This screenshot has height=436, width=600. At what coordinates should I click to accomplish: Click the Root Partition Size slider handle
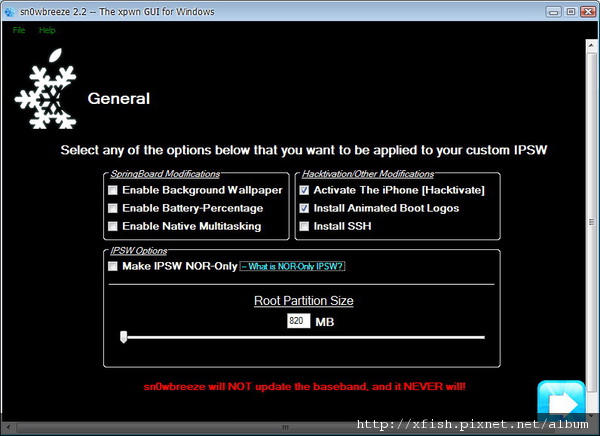pos(123,337)
